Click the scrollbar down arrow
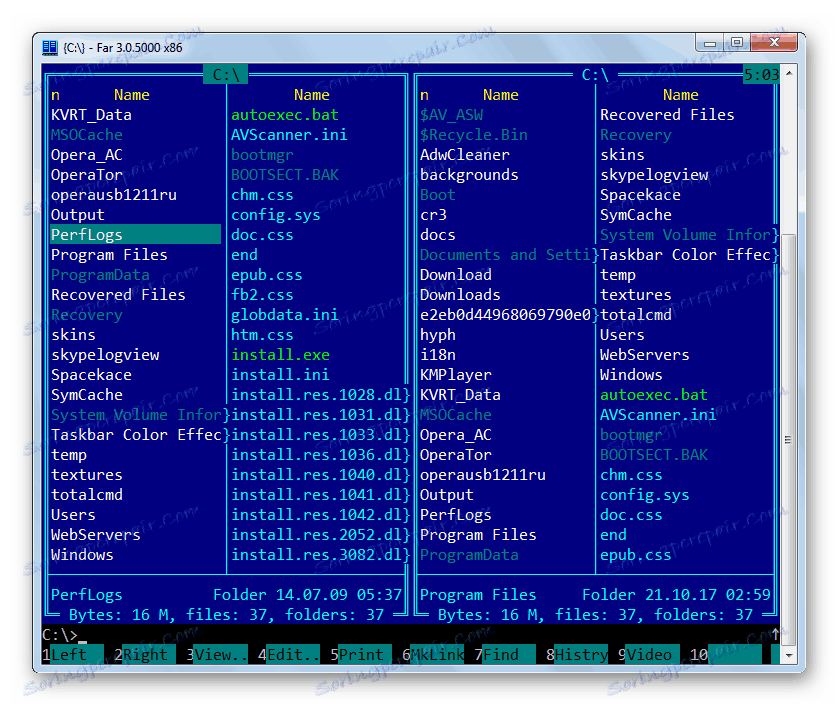This screenshot has width=839, height=706. click(788, 655)
